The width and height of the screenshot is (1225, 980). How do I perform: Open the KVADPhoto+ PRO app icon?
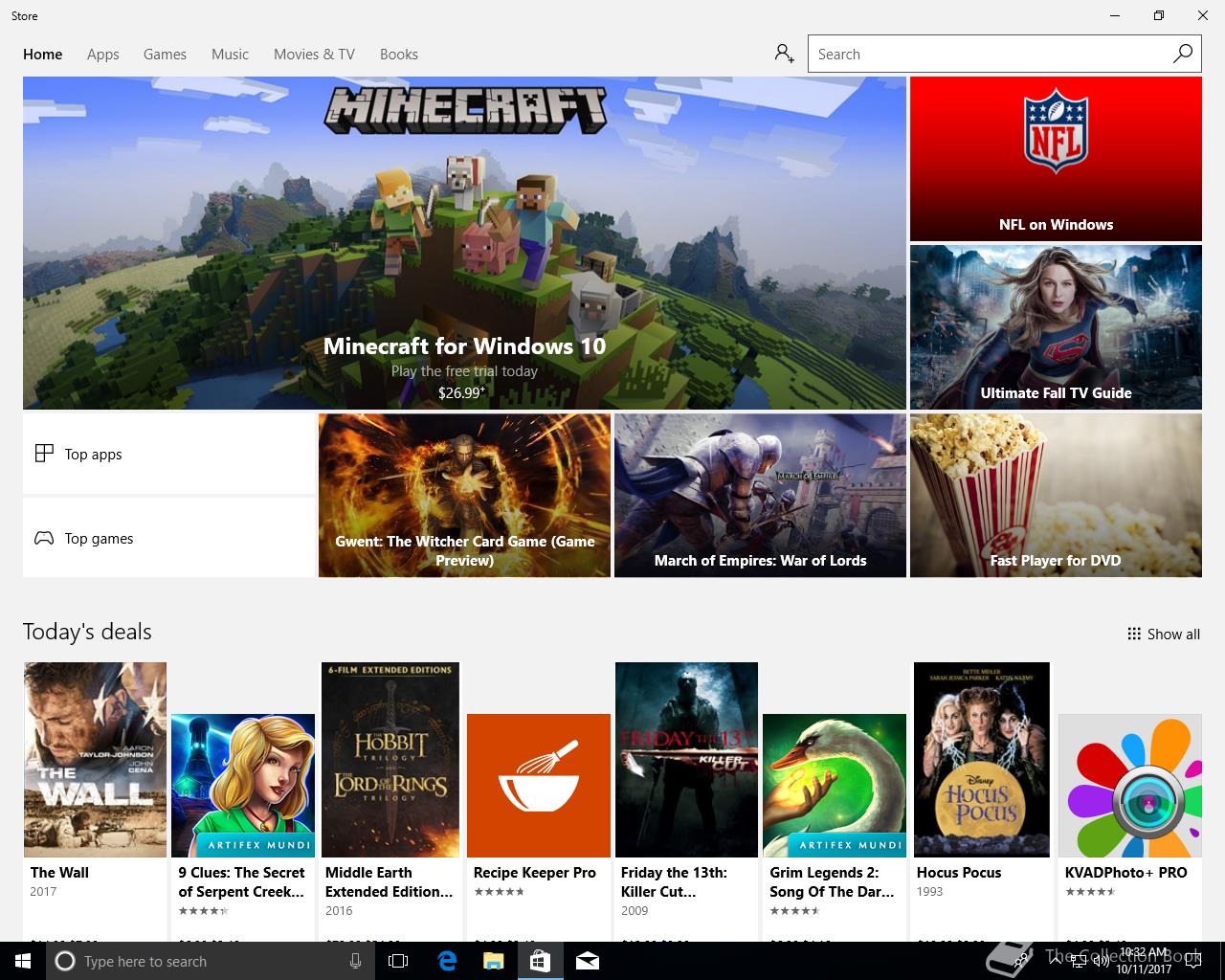tap(1130, 786)
